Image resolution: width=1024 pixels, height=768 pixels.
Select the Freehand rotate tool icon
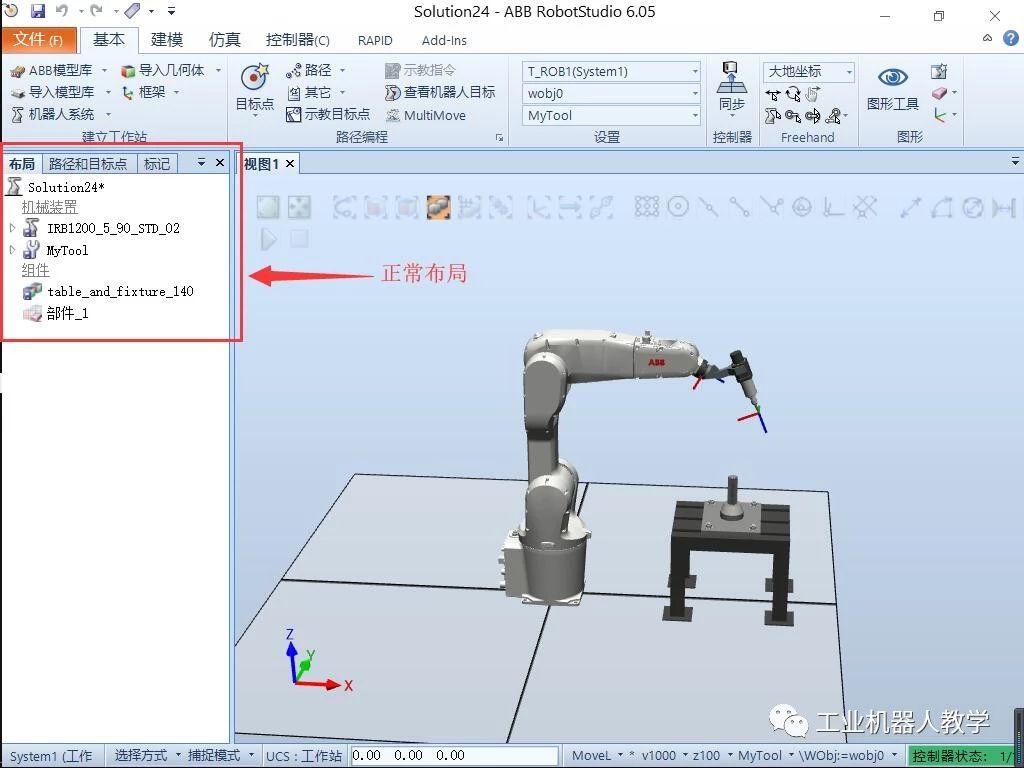tap(793, 94)
